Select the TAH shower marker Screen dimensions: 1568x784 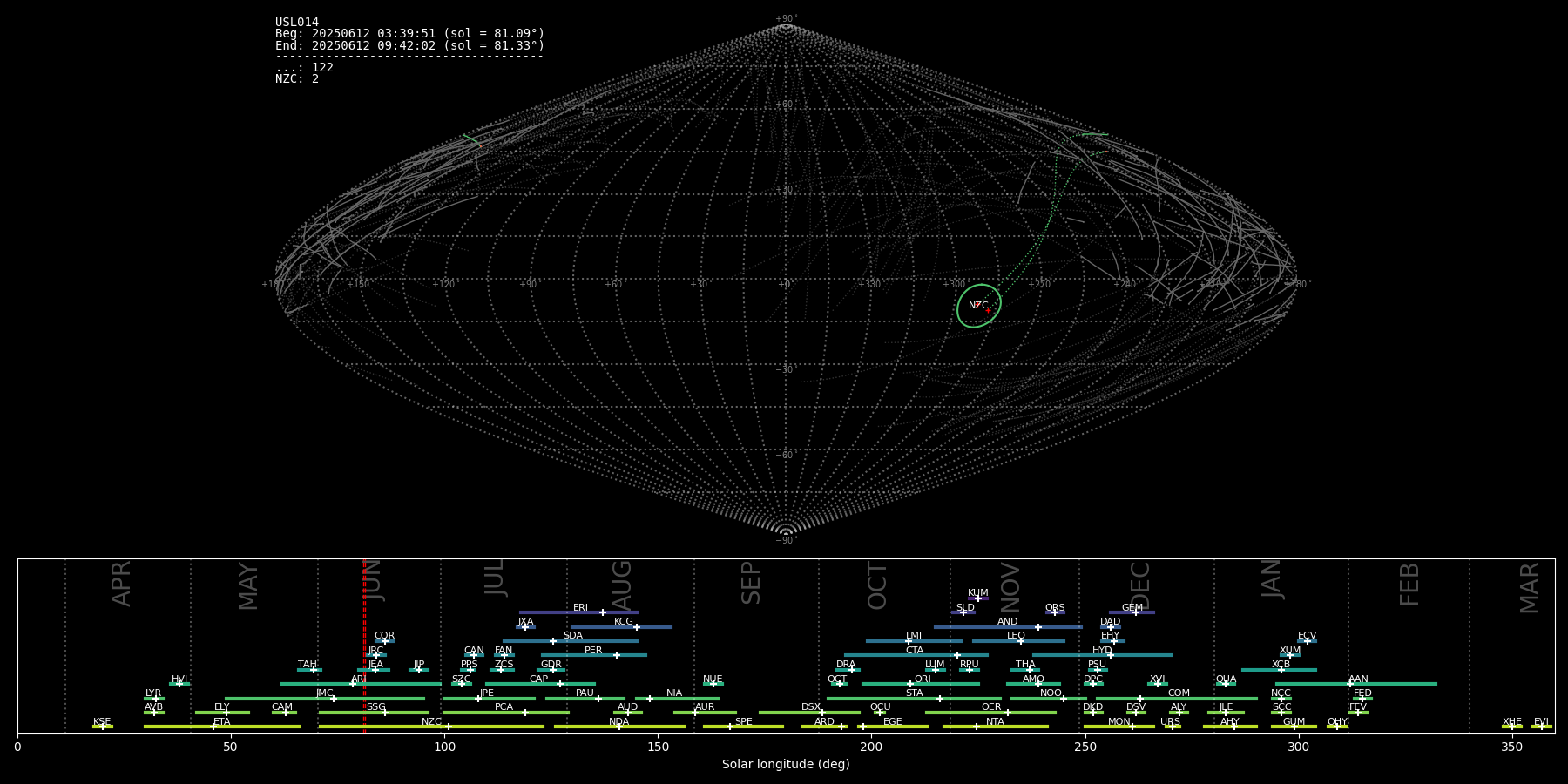314,670
